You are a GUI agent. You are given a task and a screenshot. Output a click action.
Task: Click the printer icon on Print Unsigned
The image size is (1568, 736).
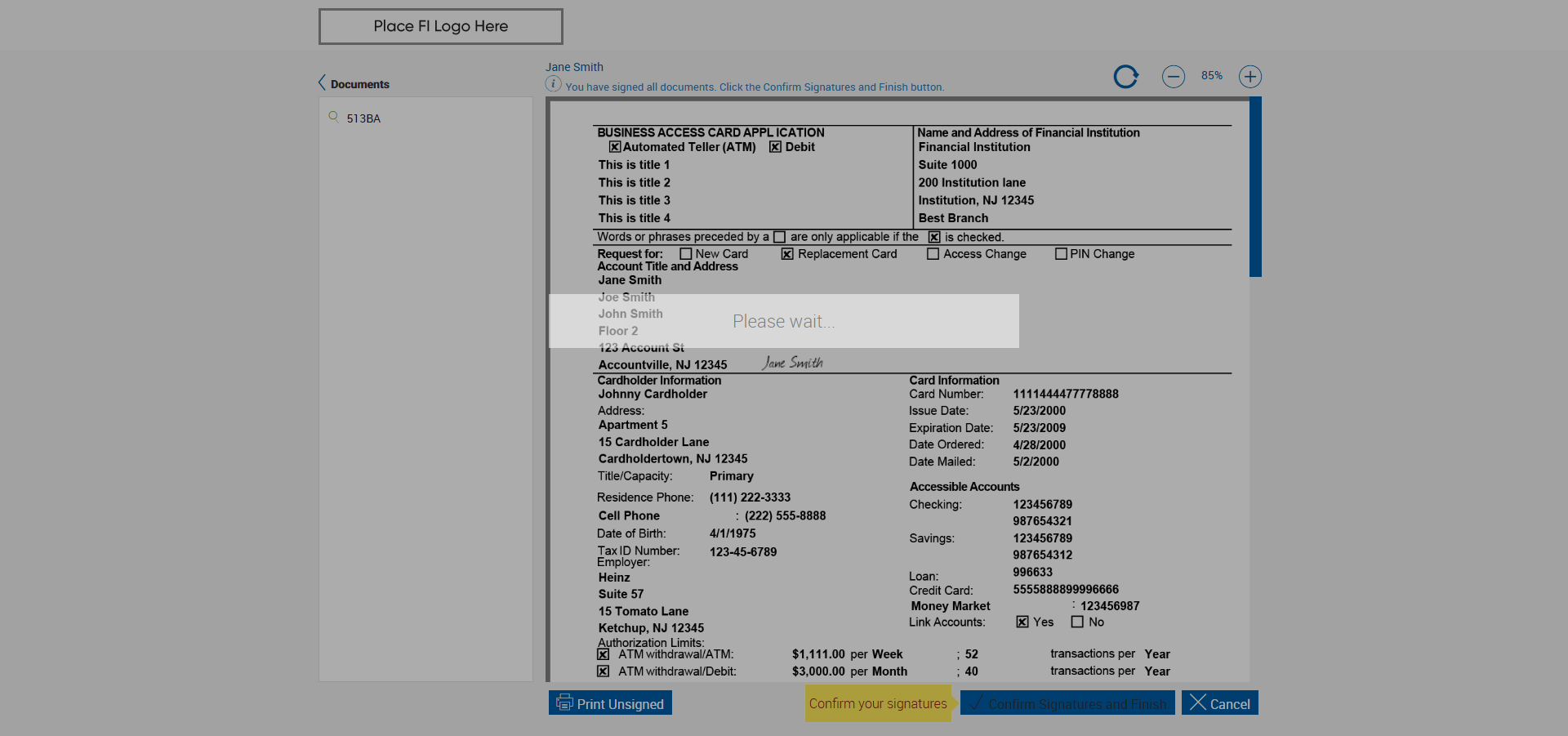click(x=564, y=703)
